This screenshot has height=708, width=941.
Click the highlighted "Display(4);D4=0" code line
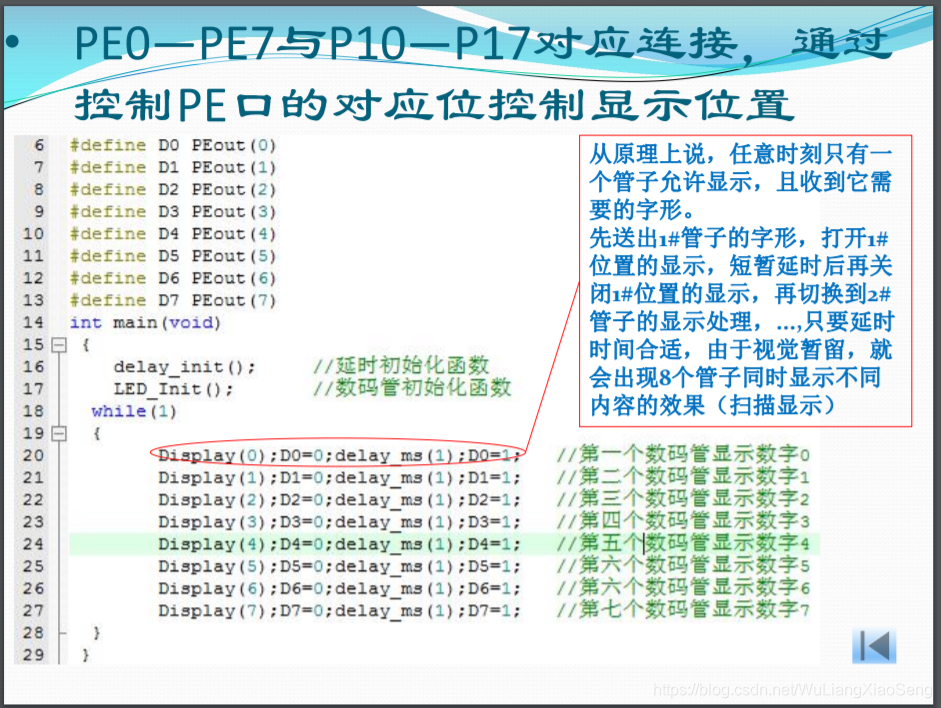click(x=338, y=545)
